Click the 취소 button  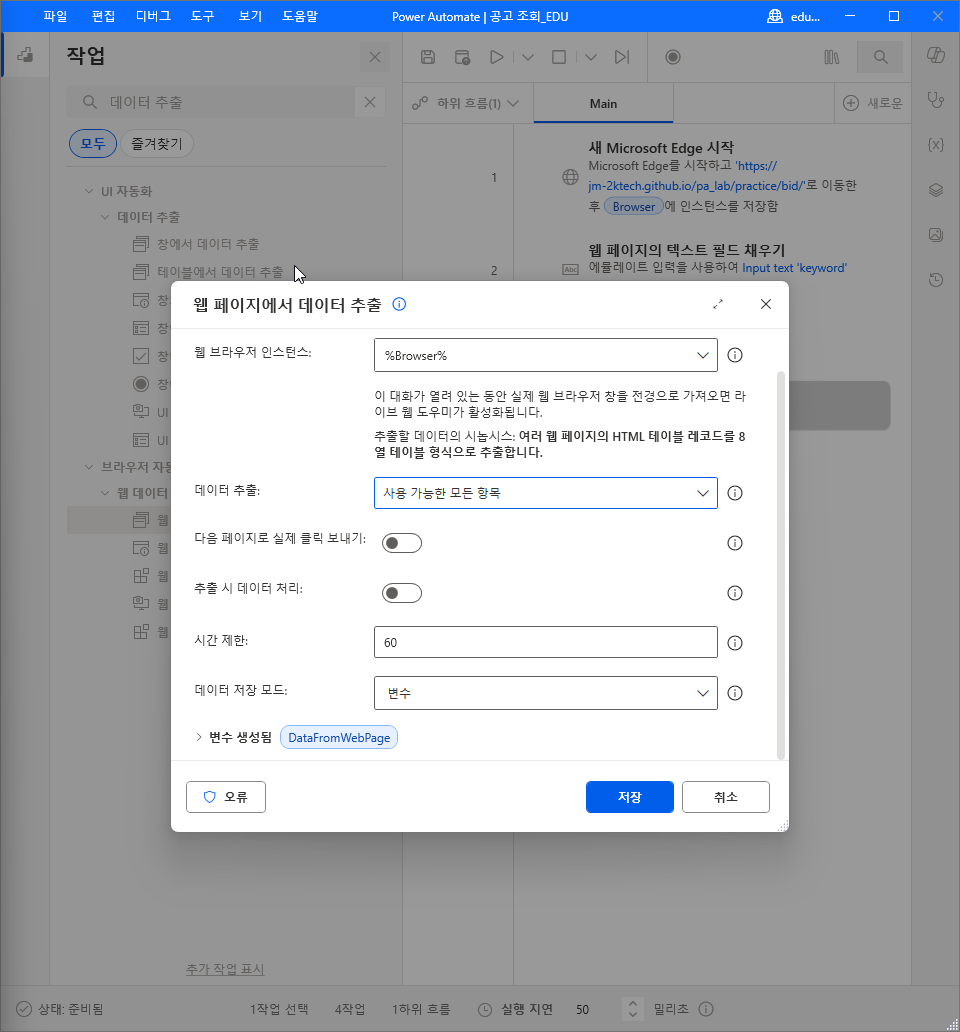726,797
